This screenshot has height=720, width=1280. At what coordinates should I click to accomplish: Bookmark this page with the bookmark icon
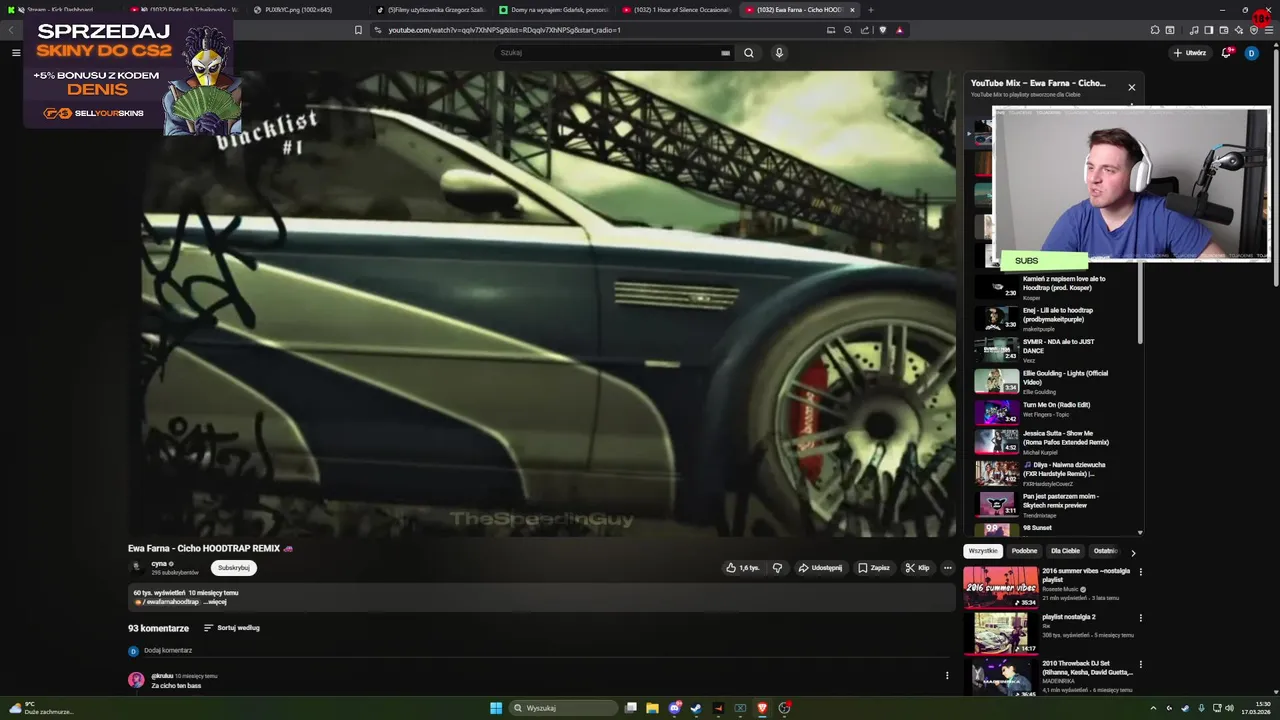pos(358,30)
